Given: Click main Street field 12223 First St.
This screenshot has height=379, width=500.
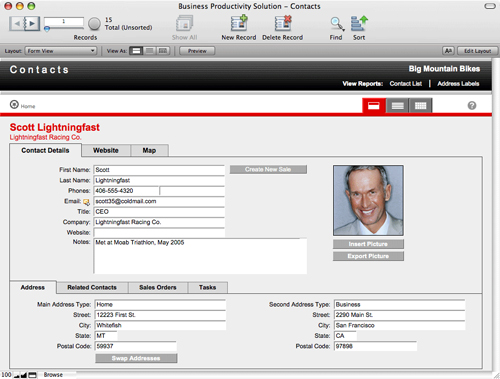Looking at the screenshot, I should [160, 315].
